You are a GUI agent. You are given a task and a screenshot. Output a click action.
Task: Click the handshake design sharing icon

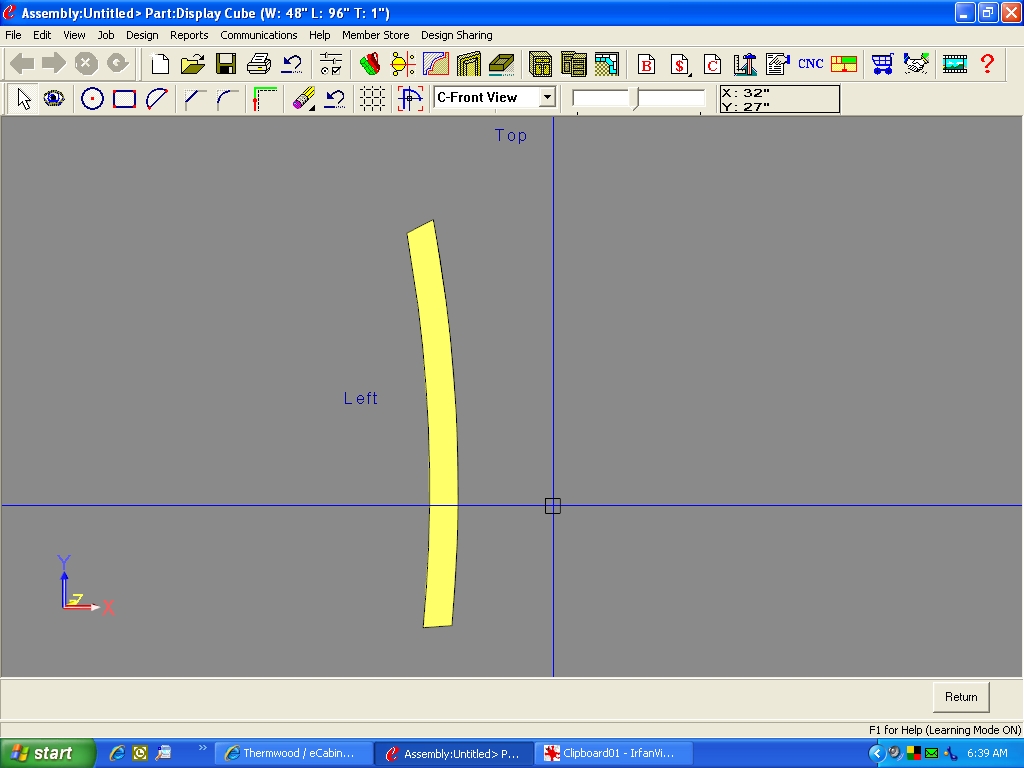(916, 64)
